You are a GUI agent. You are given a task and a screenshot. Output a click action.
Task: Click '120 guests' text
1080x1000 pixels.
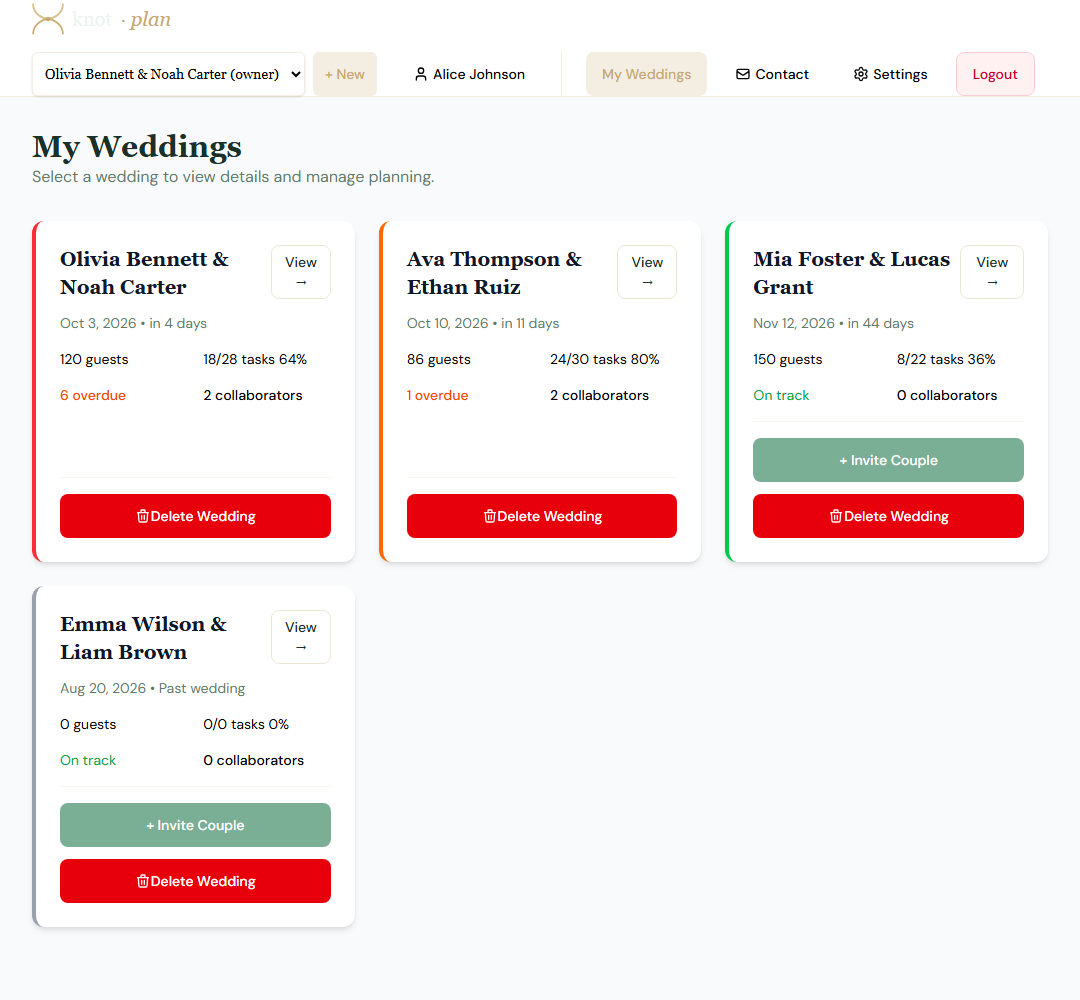point(94,360)
